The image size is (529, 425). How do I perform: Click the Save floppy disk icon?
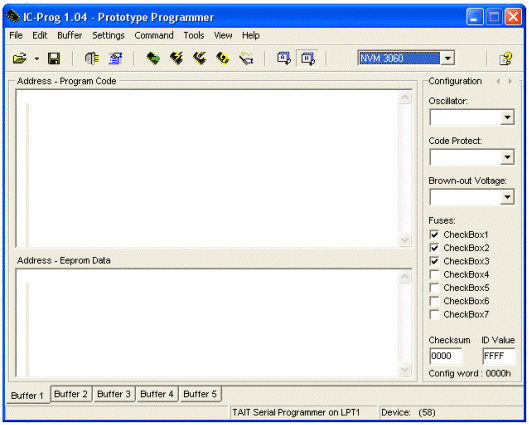coord(54,58)
